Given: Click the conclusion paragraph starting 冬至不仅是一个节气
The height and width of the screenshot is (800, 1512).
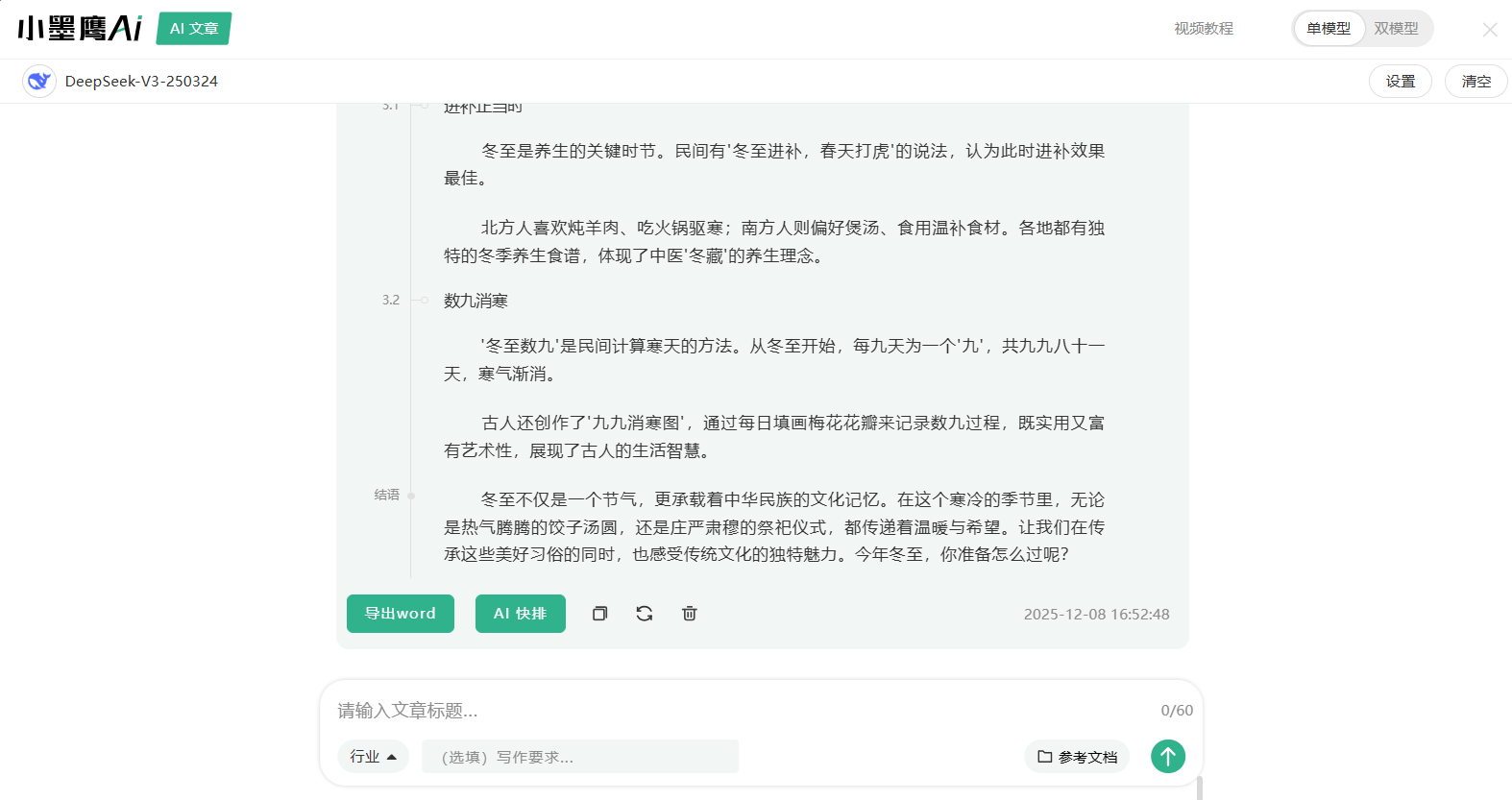Looking at the screenshot, I should click(774, 527).
